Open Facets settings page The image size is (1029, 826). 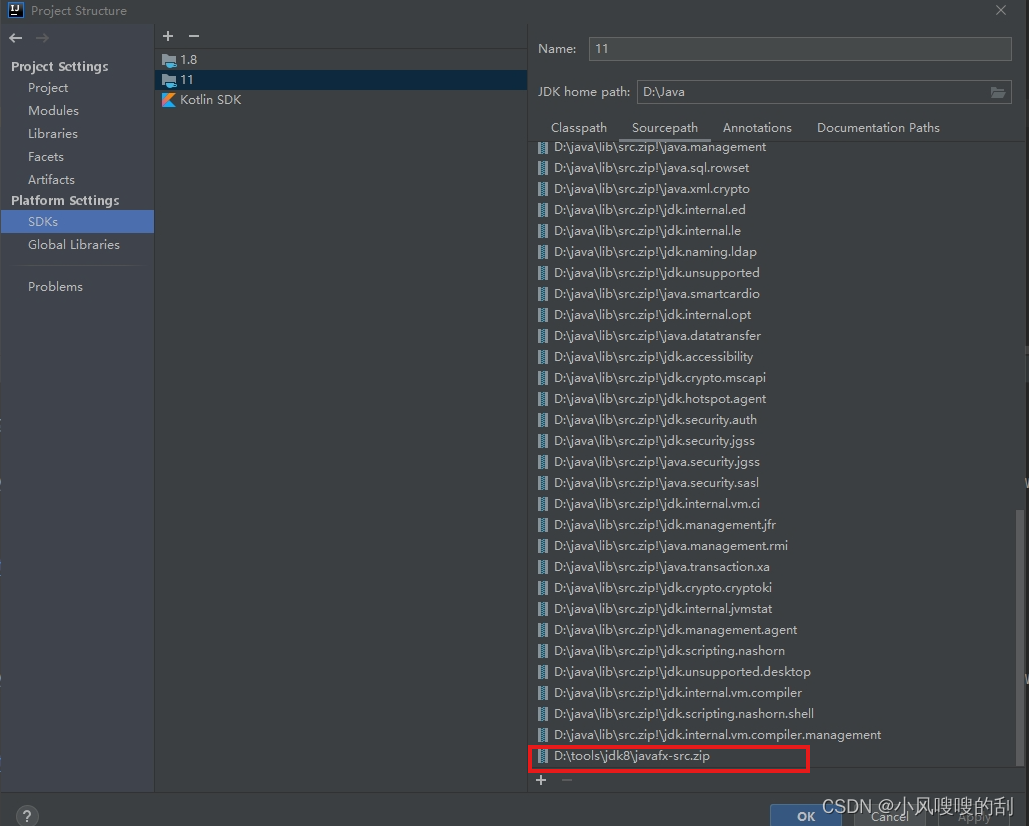pos(46,157)
